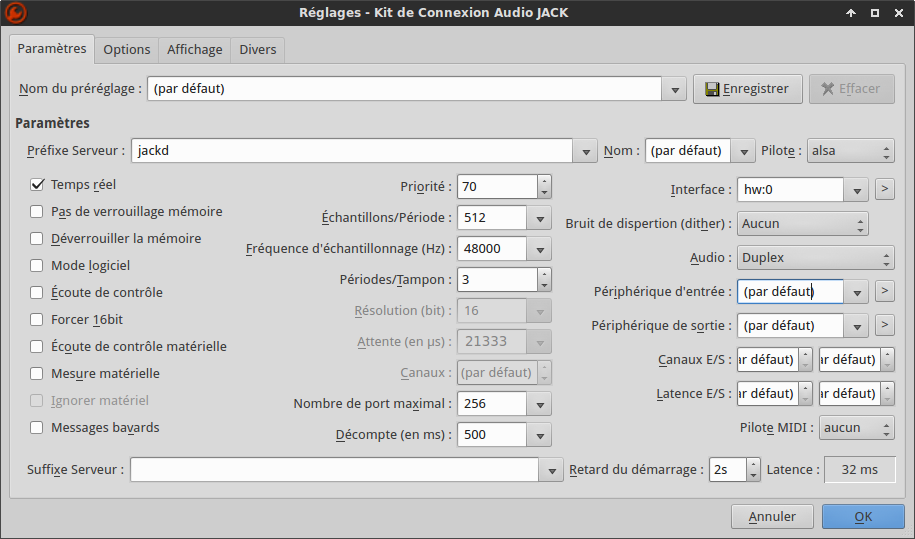Click the OK button
915x539 pixels.
[x=863, y=517]
